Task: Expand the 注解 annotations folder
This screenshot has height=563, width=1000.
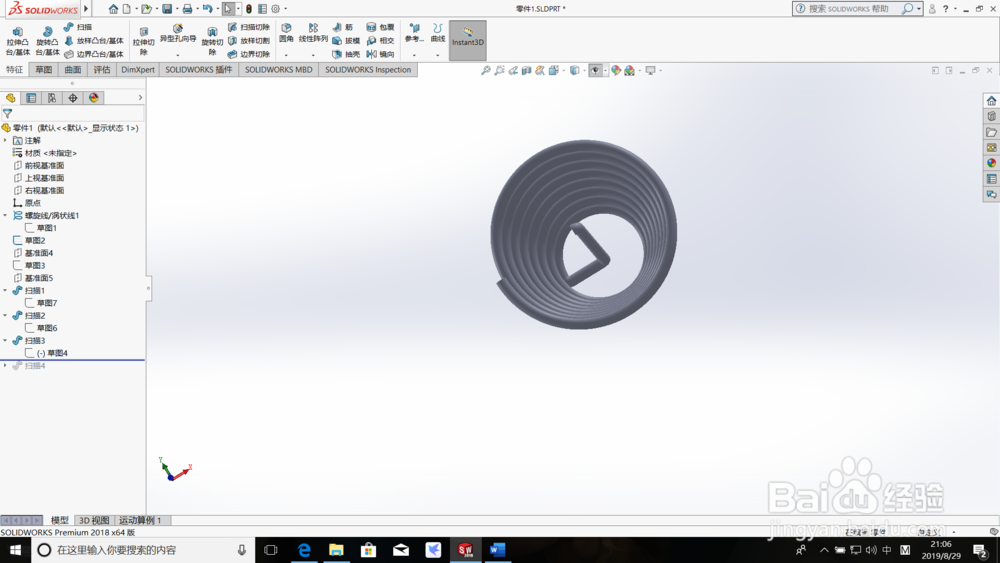Action: (x=5, y=140)
